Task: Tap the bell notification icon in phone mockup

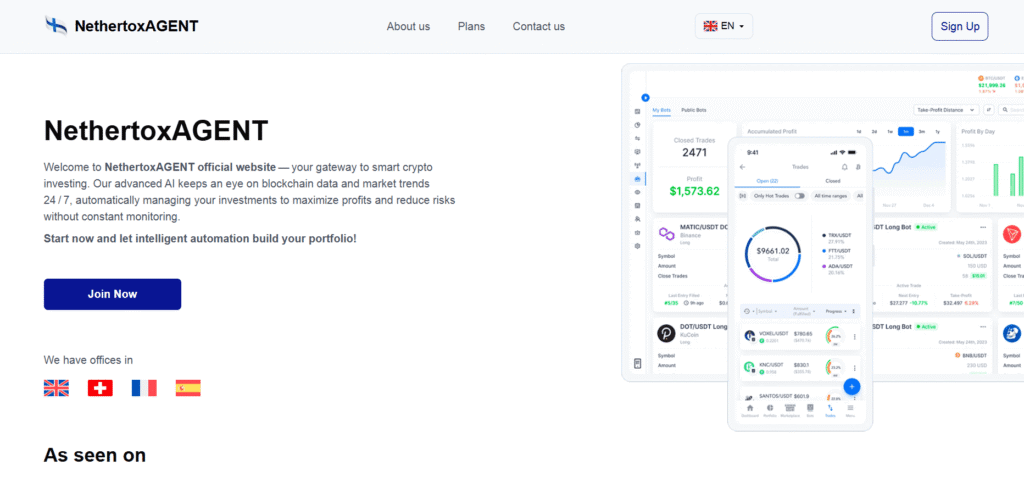Action: coord(844,167)
